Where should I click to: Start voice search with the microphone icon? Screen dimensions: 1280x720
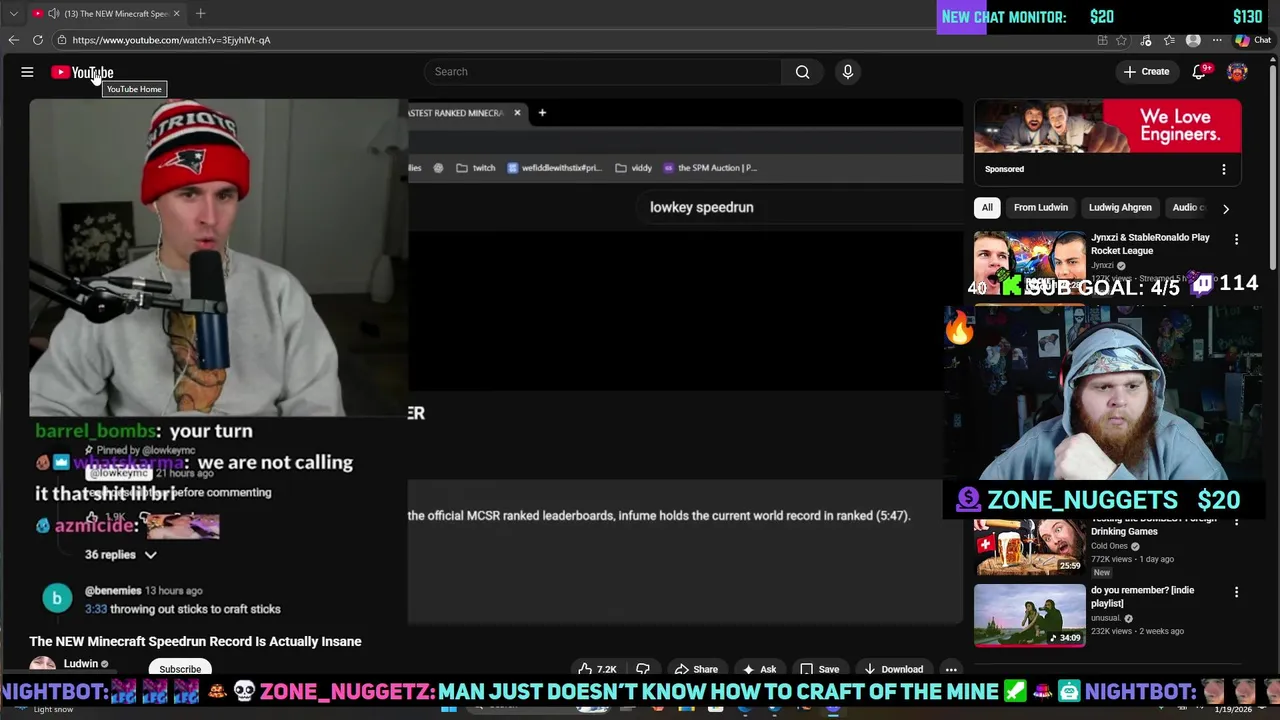(847, 72)
